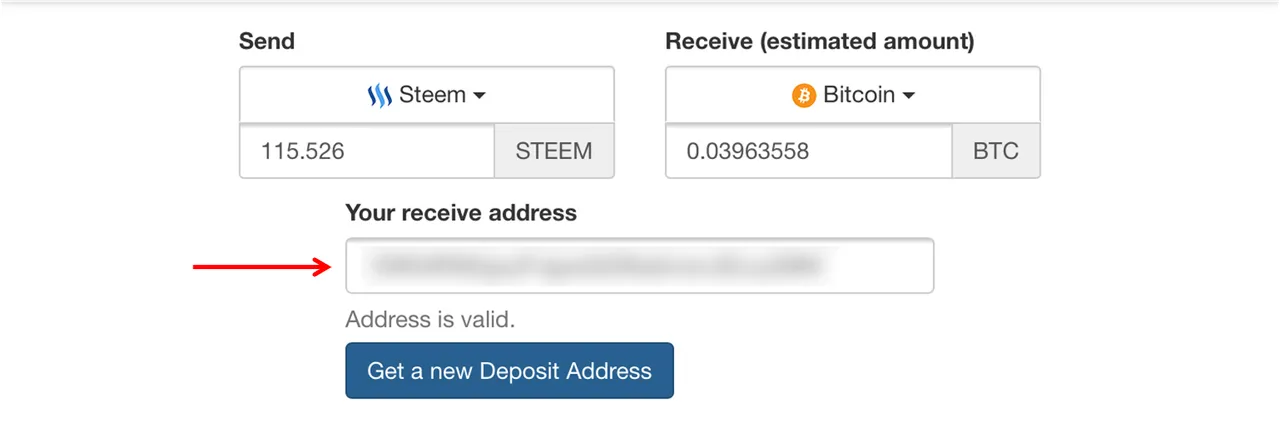Click the Address is valid message

coord(430,320)
